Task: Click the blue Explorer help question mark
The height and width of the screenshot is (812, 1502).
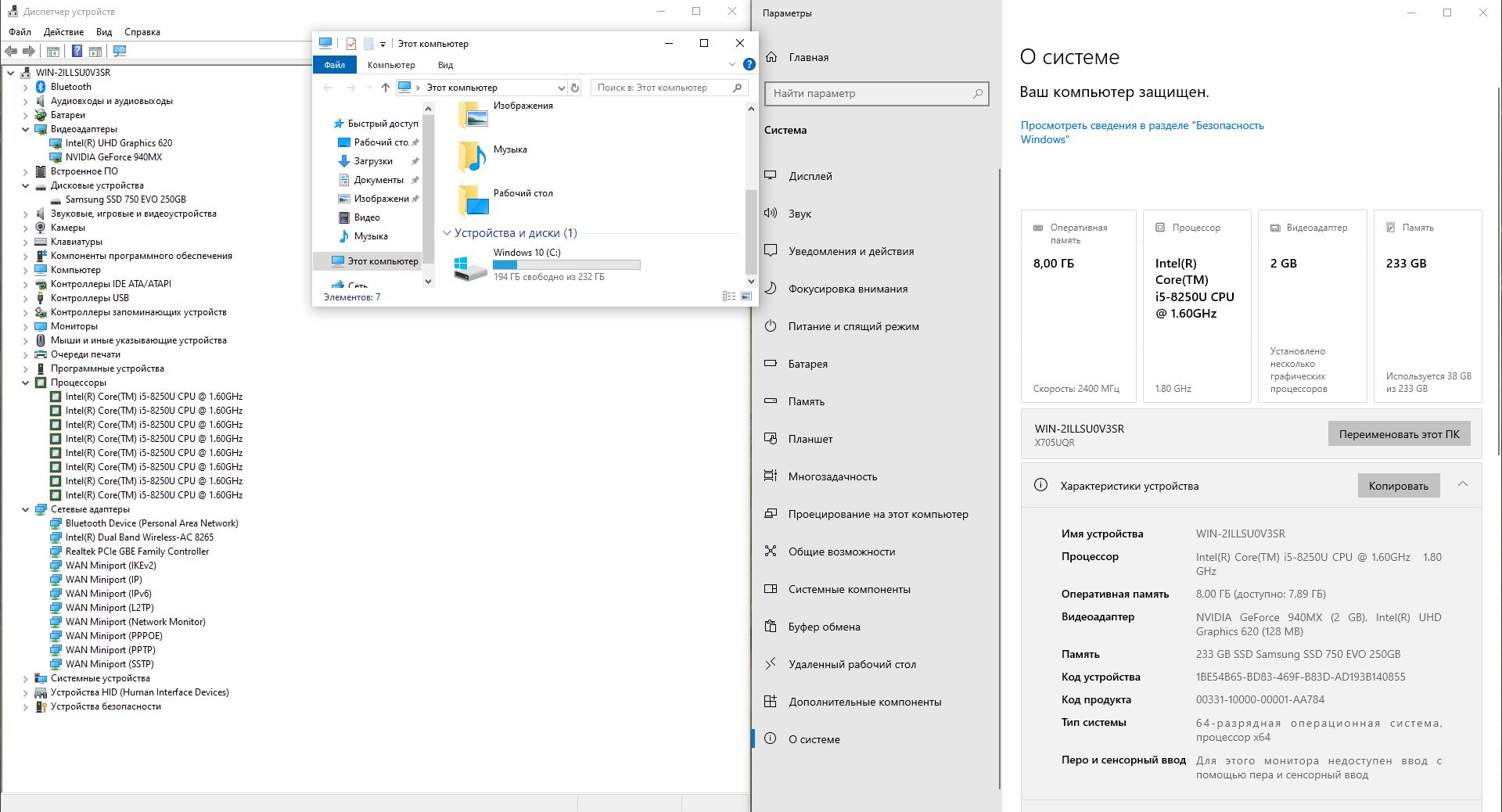Action: [x=749, y=65]
